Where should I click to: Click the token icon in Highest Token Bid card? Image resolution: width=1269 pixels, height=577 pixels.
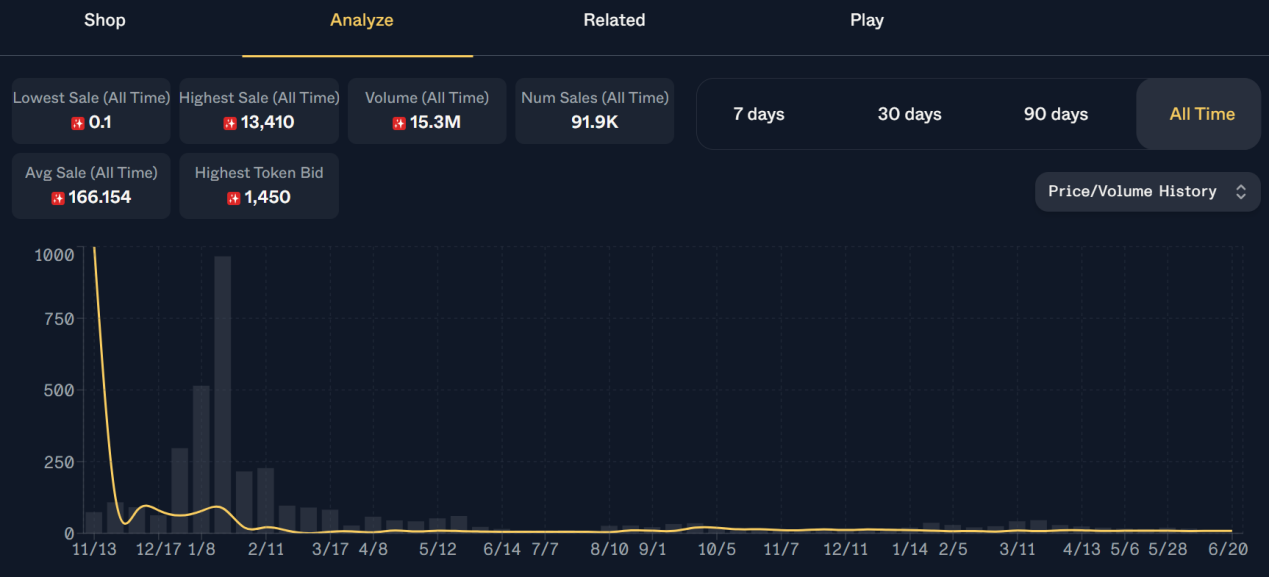pyautogui.click(x=234, y=198)
